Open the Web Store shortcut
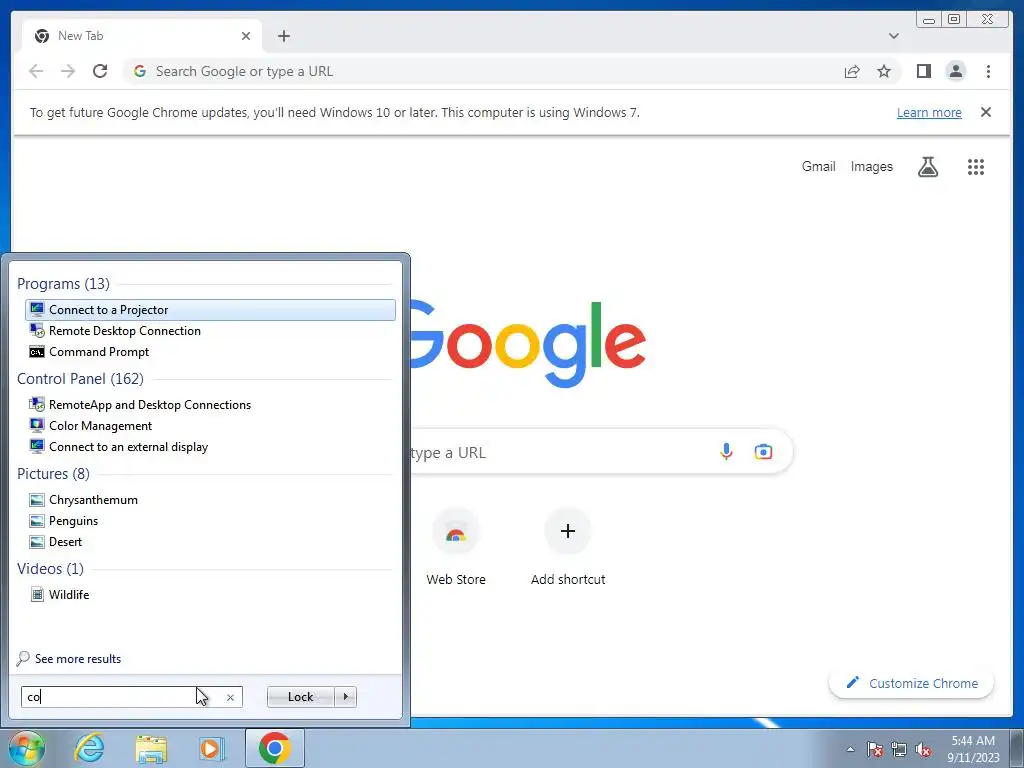Image resolution: width=1024 pixels, height=768 pixels. [x=456, y=547]
